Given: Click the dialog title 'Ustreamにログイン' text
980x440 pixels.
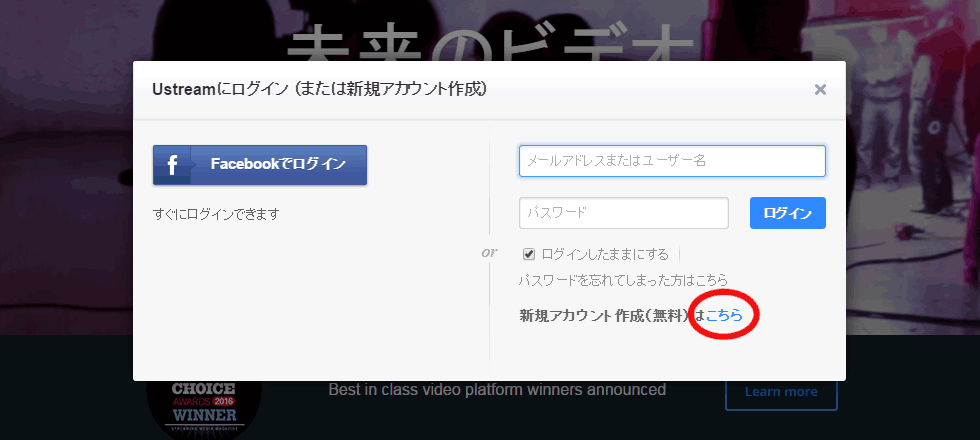Looking at the screenshot, I should click(x=220, y=89).
